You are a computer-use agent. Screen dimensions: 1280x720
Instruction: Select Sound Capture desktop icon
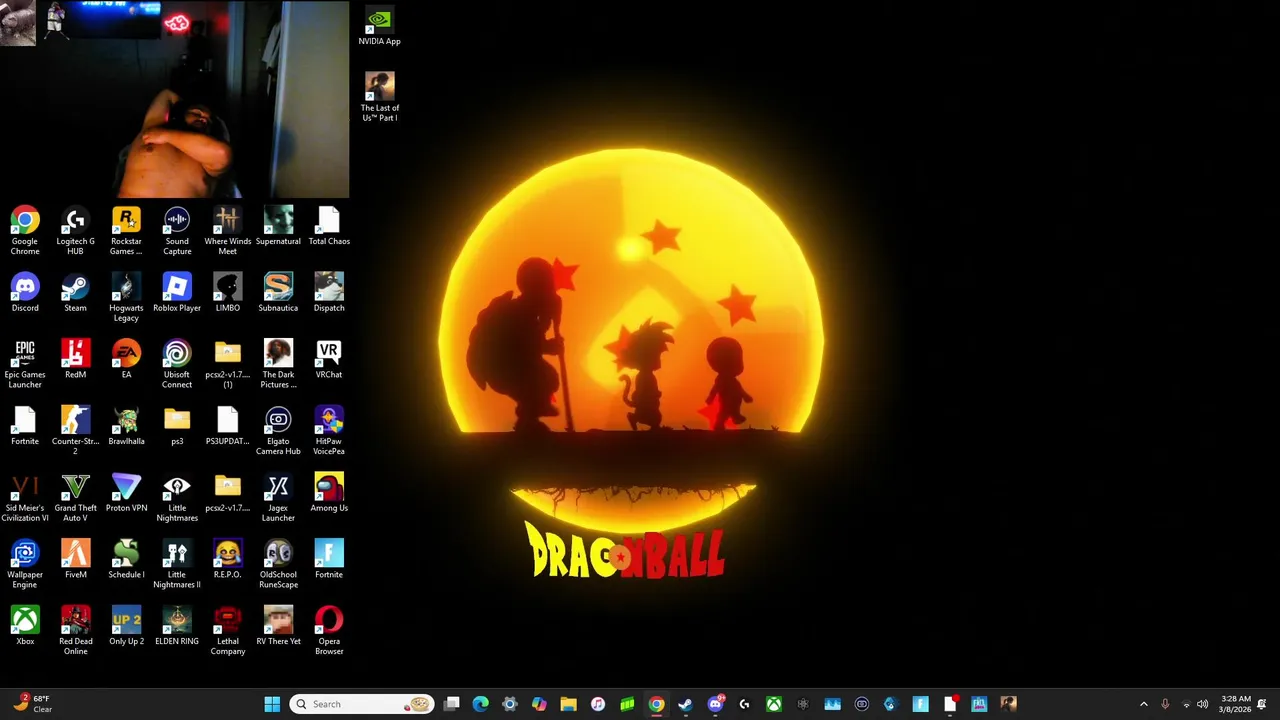click(177, 230)
